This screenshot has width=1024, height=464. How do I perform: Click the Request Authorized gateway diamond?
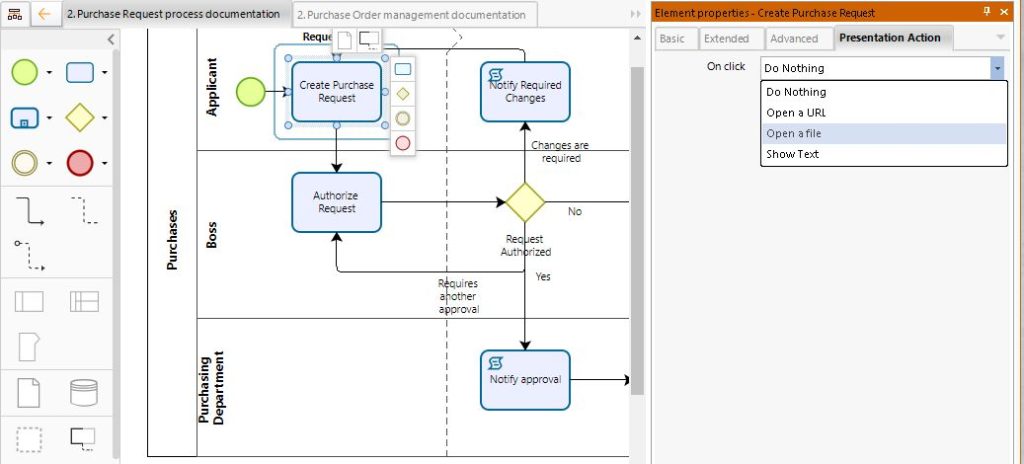pyautogui.click(x=525, y=202)
